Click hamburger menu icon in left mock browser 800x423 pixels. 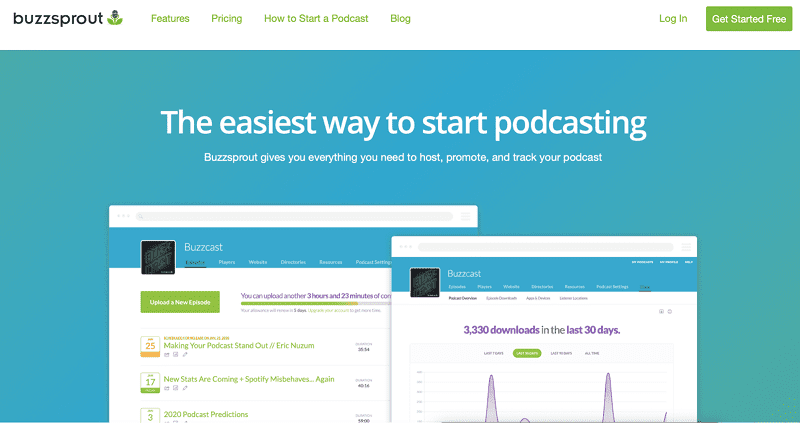(x=465, y=216)
